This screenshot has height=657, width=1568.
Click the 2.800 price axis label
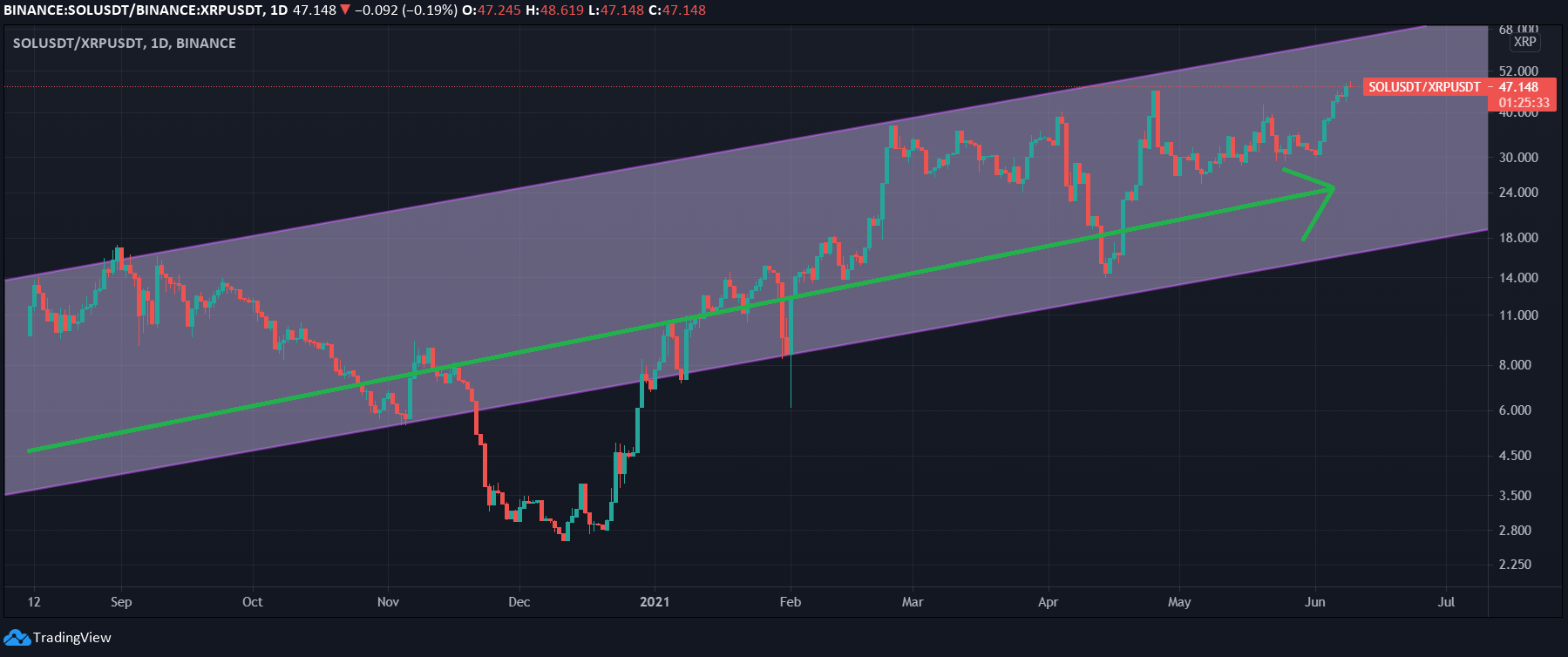(1515, 531)
